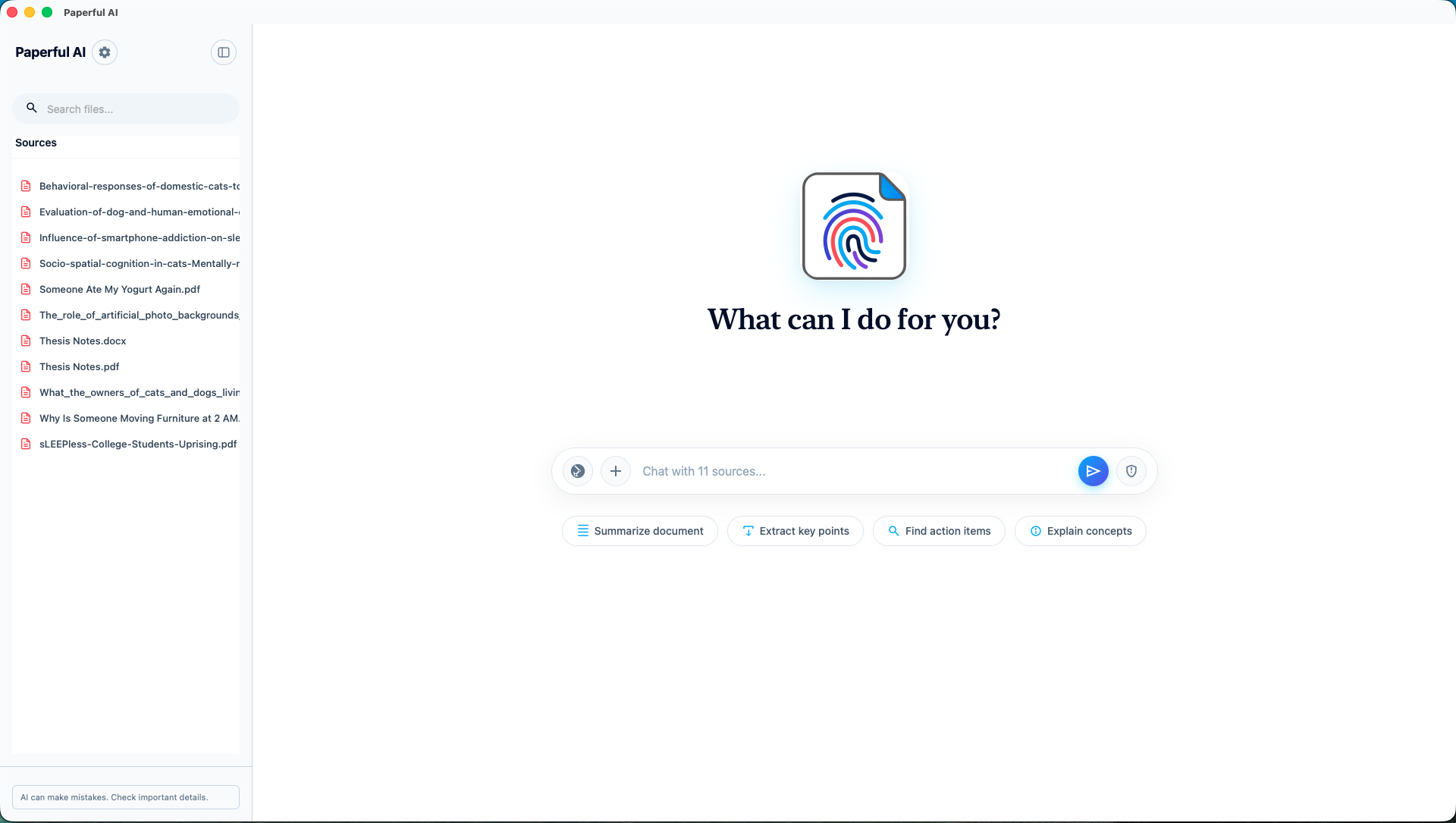Select sLEEPless-College-Students-Uprising.pdf
The width and height of the screenshot is (1456, 823).
[x=126, y=444]
